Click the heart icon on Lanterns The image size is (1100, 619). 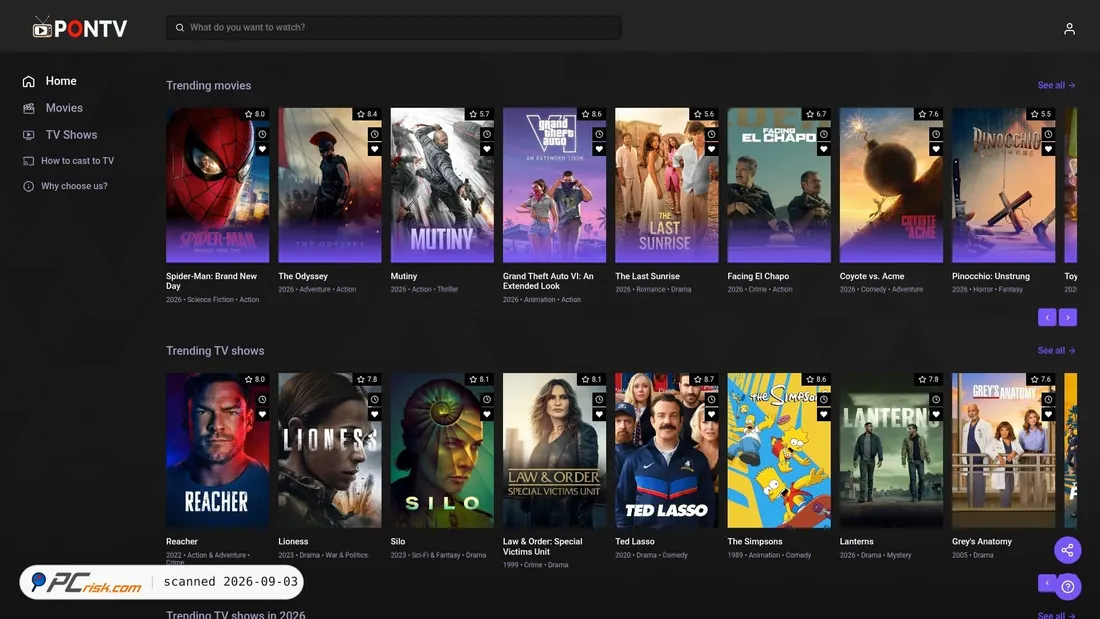pyautogui.click(x=936, y=414)
